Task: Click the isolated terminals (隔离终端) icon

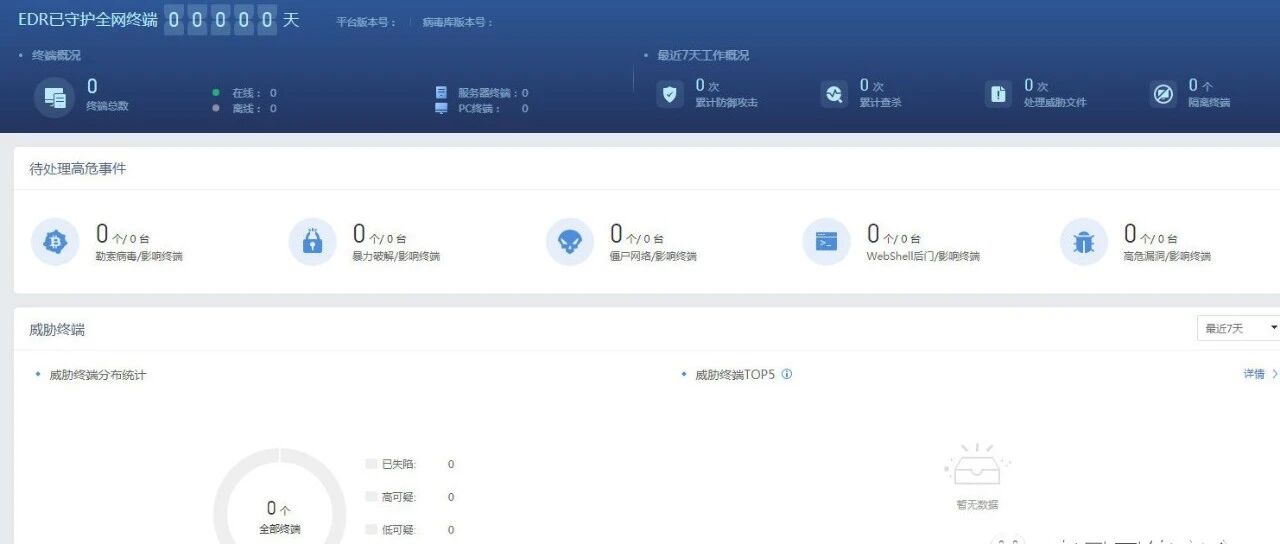Action: pos(1163,94)
